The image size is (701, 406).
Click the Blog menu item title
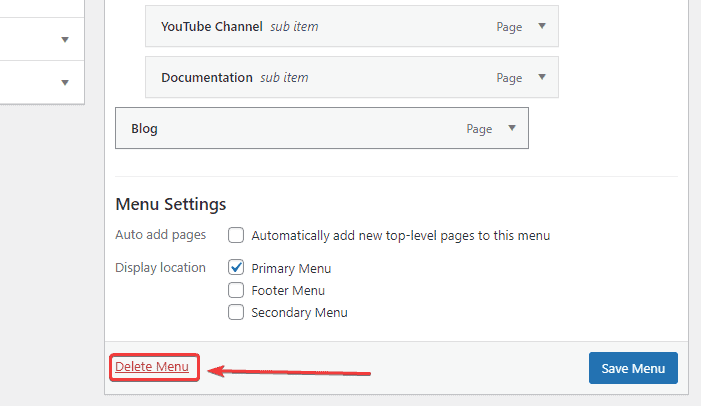(x=144, y=128)
